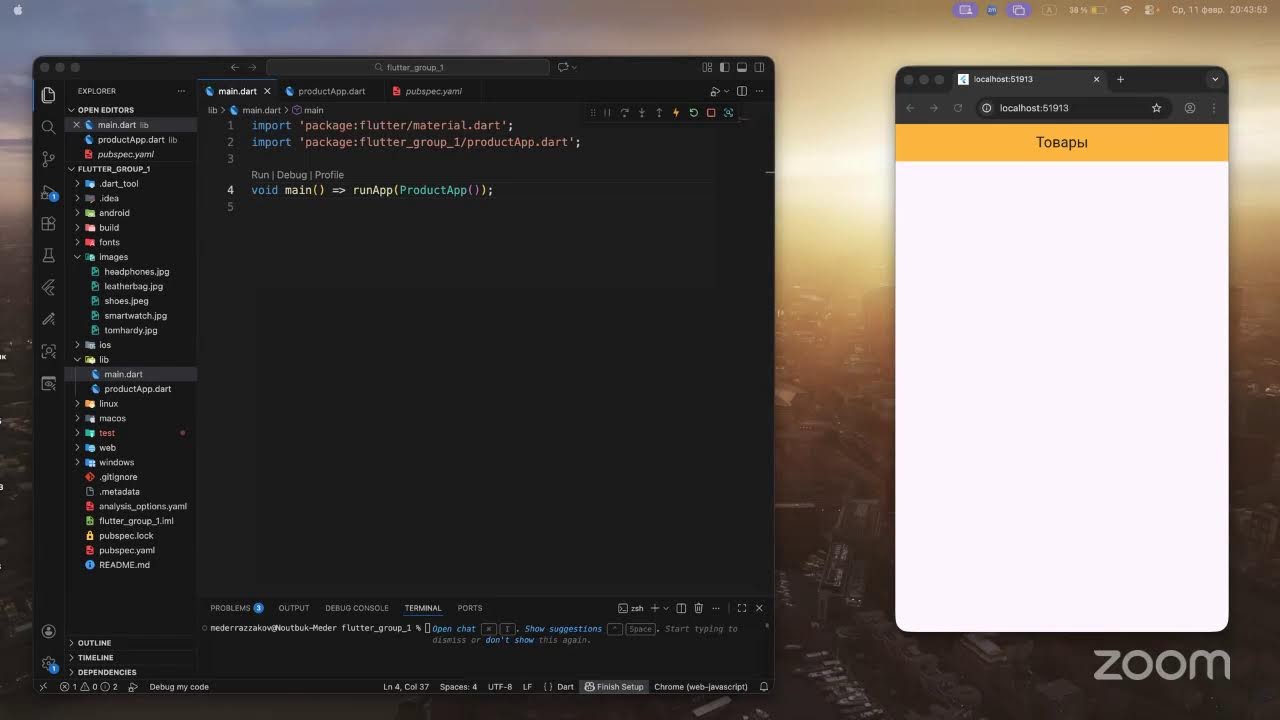Image resolution: width=1280 pixels, height=720 pixels.
Task: Stop the debug session with the red square
Action: pos(711,113)
